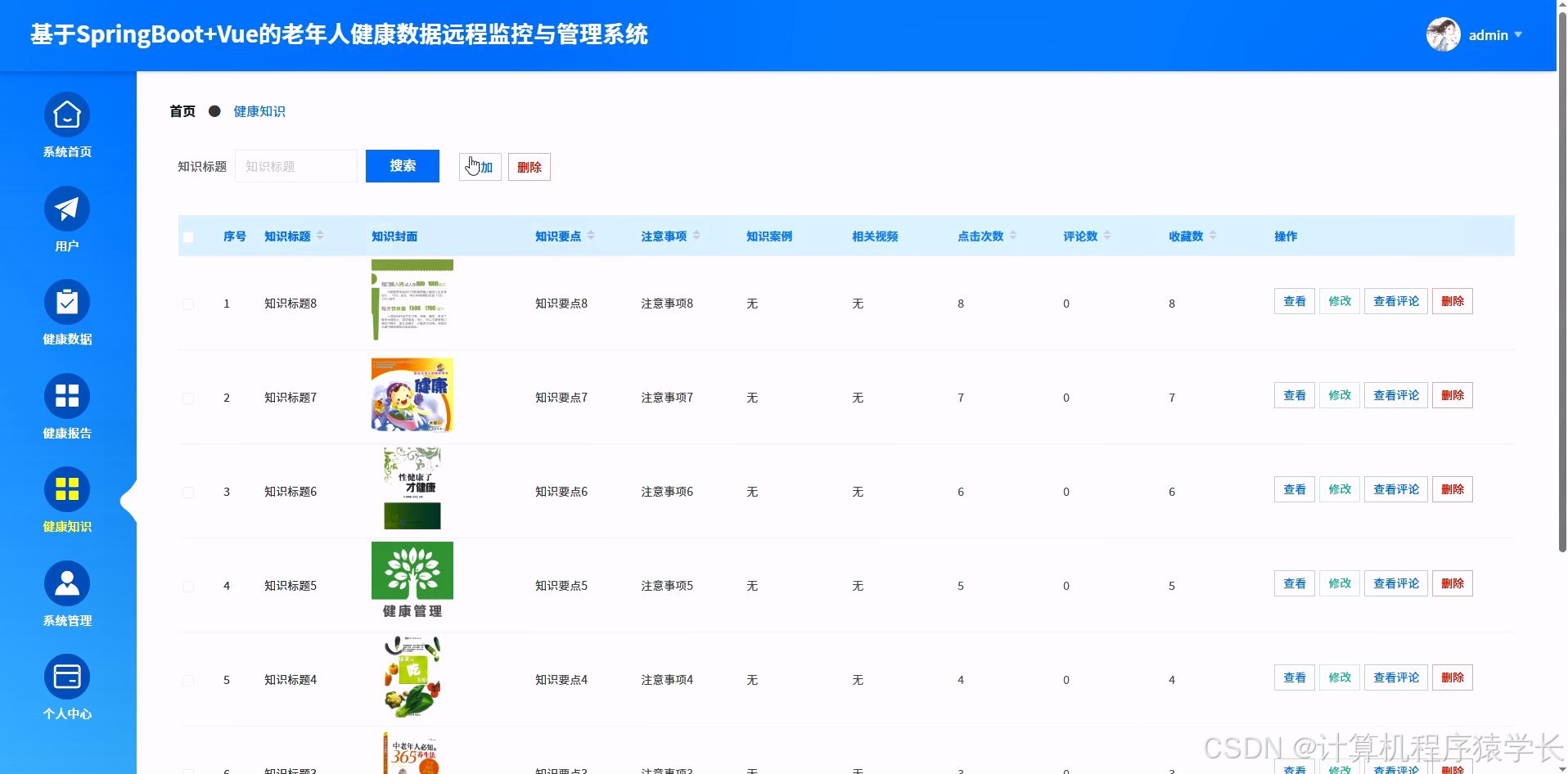Click the admin user avatar picture
The width and height of the screenshot is (1568, 774).
(1441, 34)
